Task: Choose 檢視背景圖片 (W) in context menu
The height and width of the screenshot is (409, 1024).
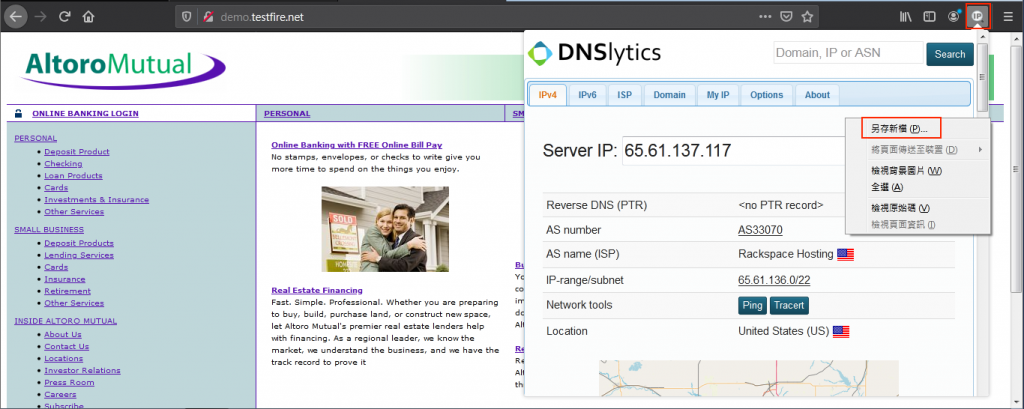Action: click(918, 171)
